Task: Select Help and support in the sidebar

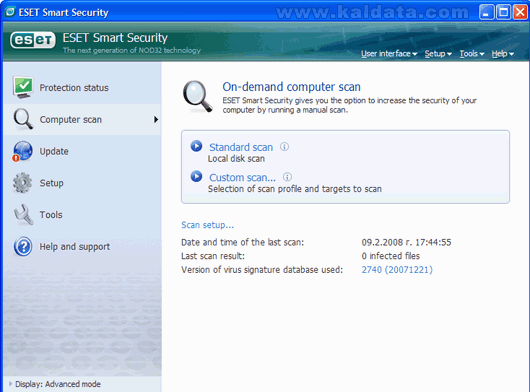Action: [x=82, y=246]
